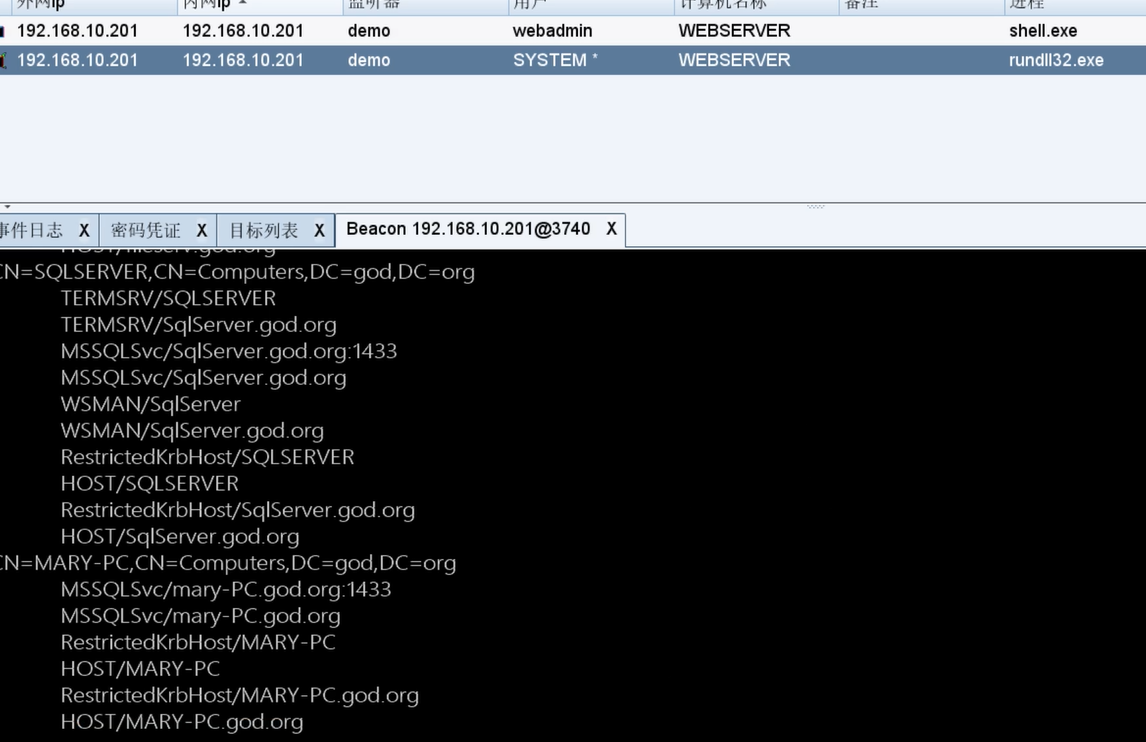Select the Beacon 192.168.10.201@3740 tab
Screen dimensions: 1146x742
[468, 229]
